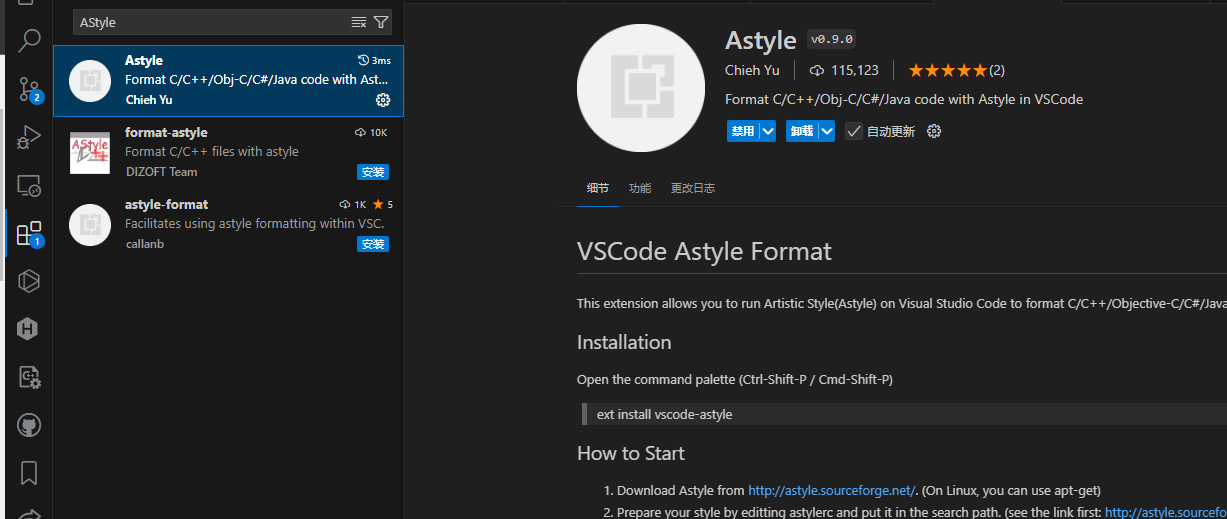Image resolution: width=1227 pixels, height=519 pixels.
Task: Install the astyle-format extension by callanb
Action: pyautogui.click(x=373, y=244)
